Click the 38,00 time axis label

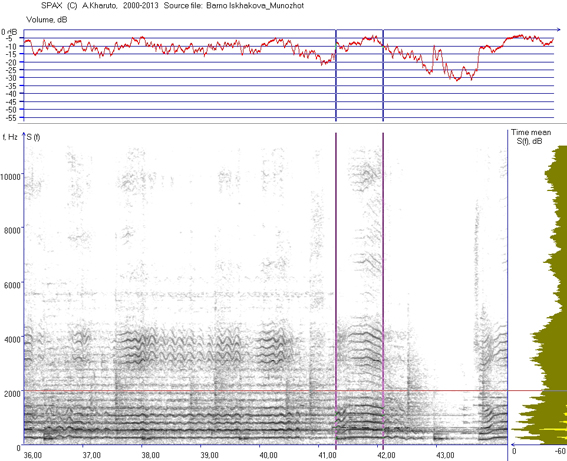(150, 455)
